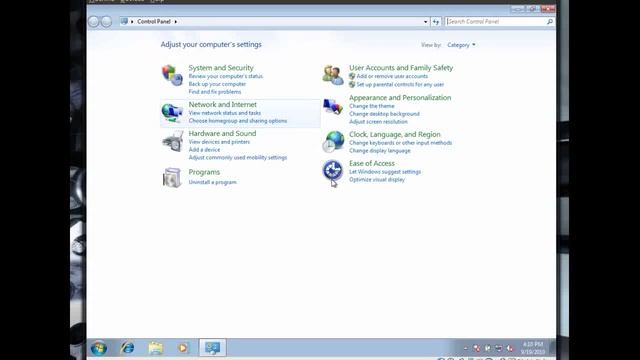Click Add a device link
This screenshot has width=640, height=360.
coord(204,150)
